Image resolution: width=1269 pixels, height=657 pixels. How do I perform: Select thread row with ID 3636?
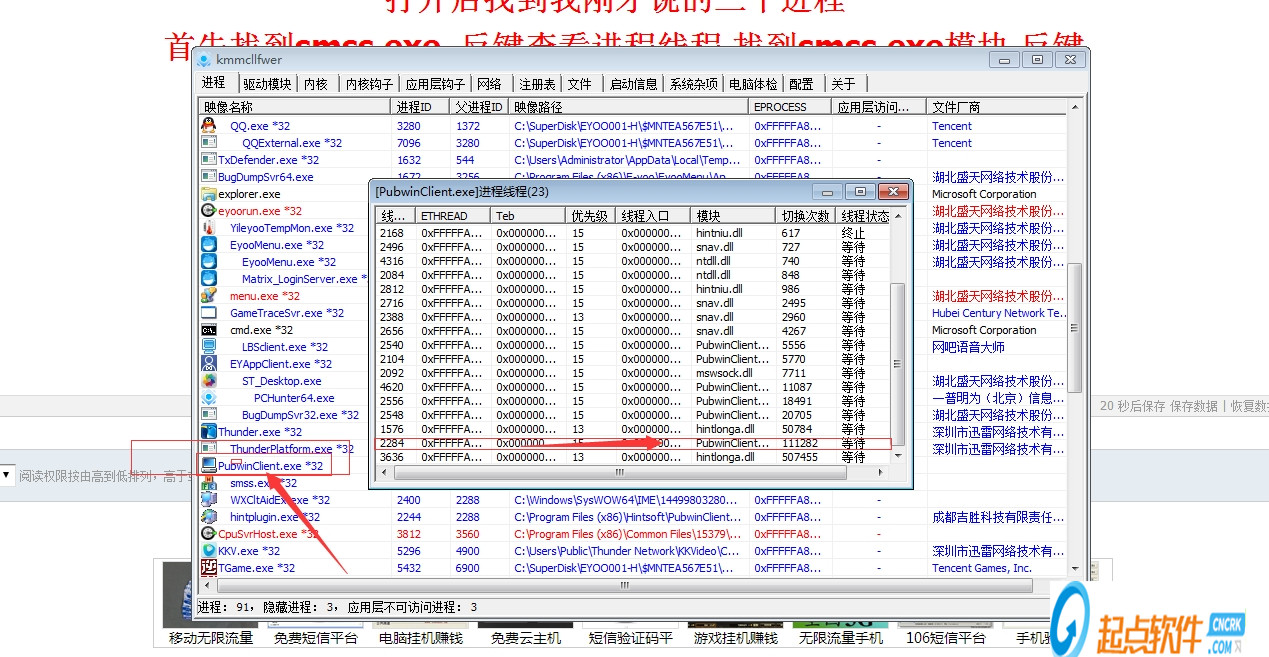(633, 457)
